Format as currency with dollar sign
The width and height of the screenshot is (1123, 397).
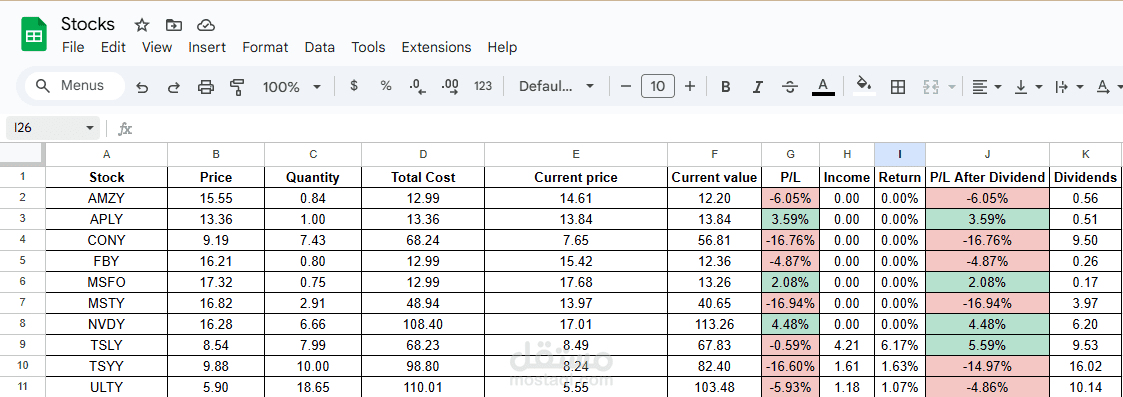point(353,86)
